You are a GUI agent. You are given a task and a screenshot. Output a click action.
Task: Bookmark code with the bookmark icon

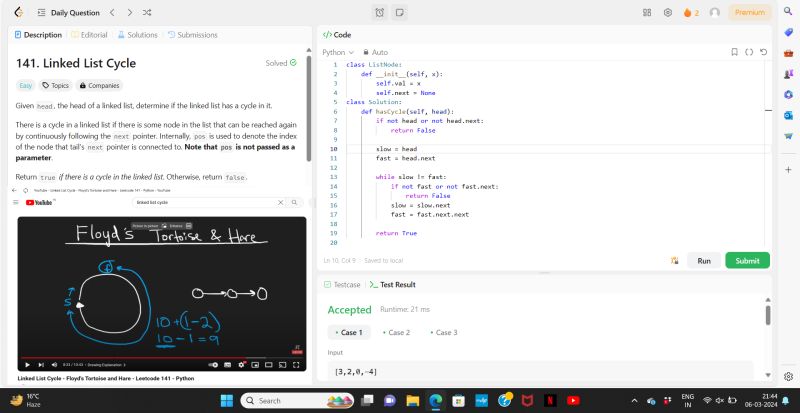pos(734,52)
